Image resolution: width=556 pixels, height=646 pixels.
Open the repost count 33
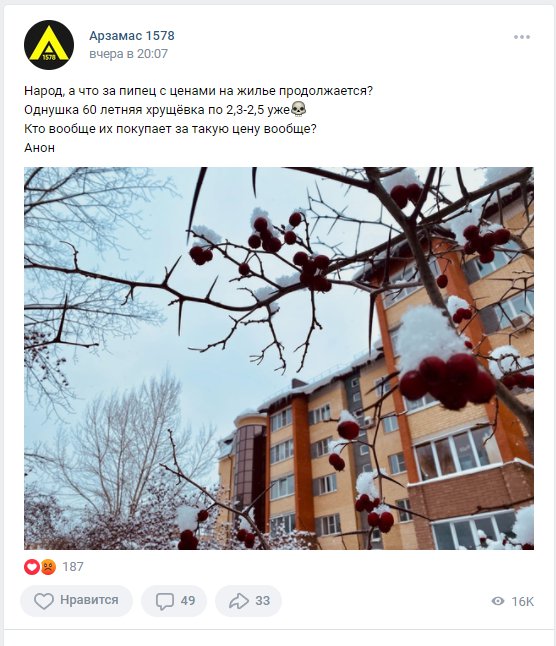click(x=262, y=601)
